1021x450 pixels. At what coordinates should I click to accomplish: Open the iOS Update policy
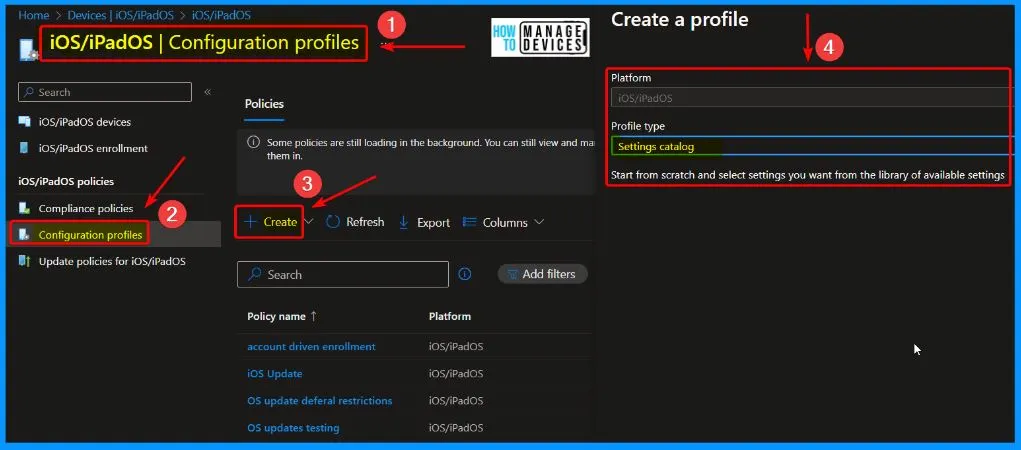(x=275, y=374)
